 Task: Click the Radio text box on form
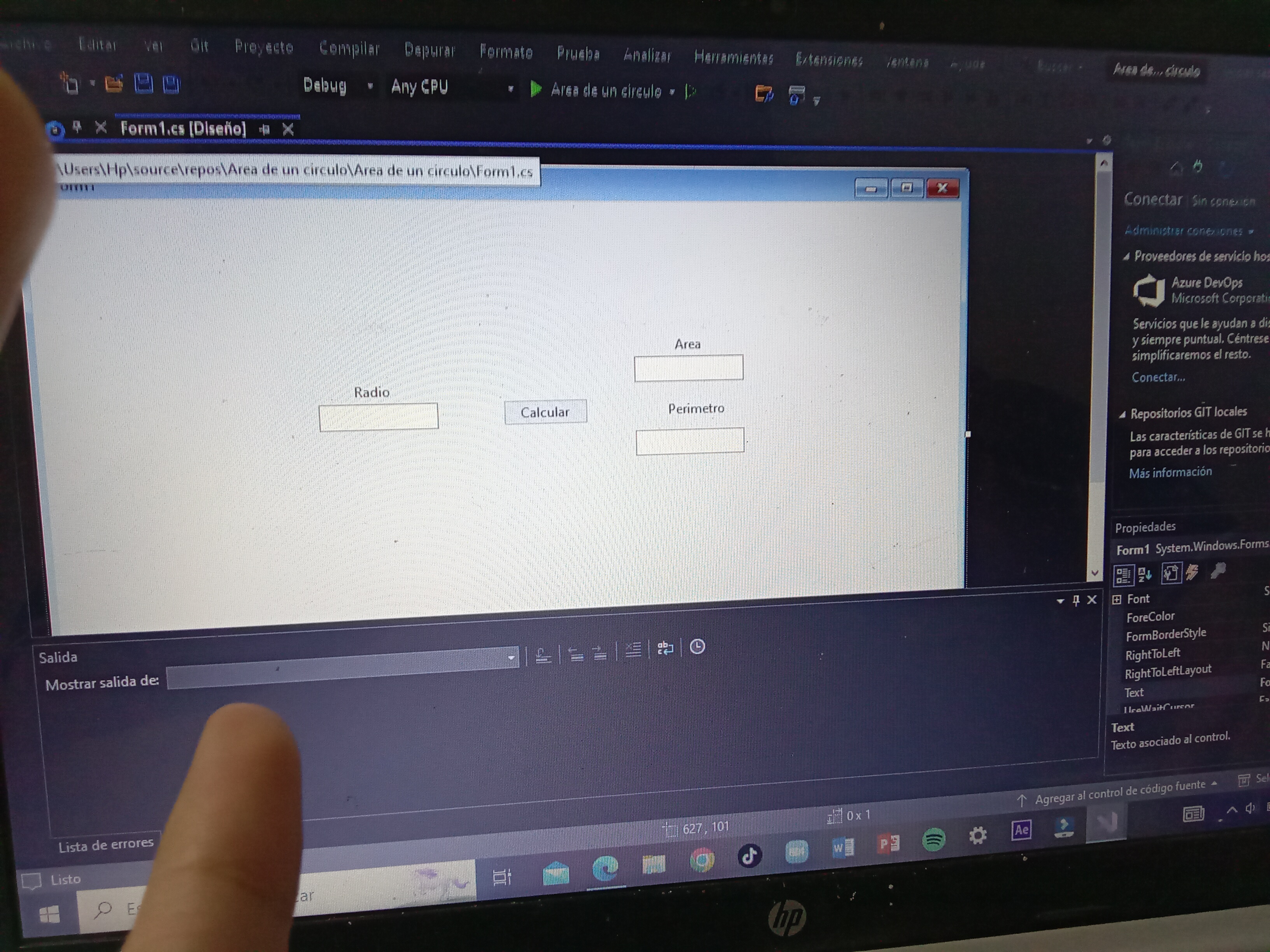[x=378, y=416]
